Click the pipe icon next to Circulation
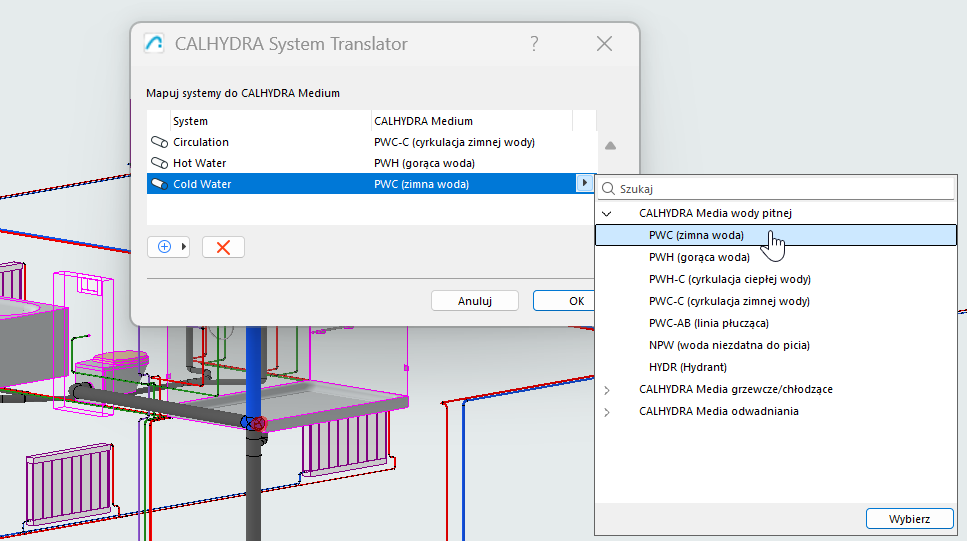This screenshot has width=967, height=541. (x=159, y=142)
